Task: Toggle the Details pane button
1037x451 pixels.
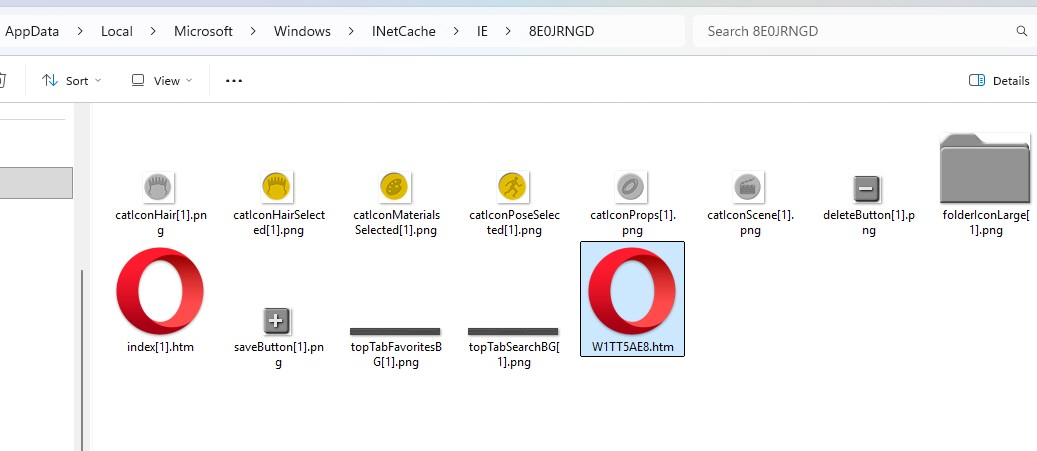Action: click(999, 81)
